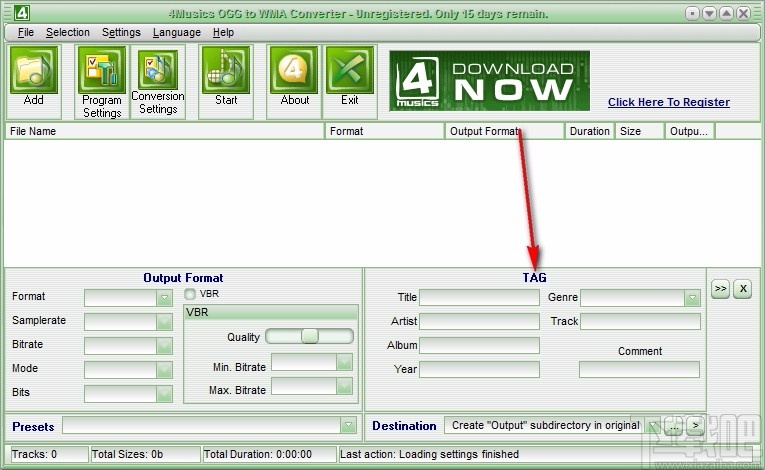Sort by Format column header
Screen dimensions: 765x470
click(385, 131)
